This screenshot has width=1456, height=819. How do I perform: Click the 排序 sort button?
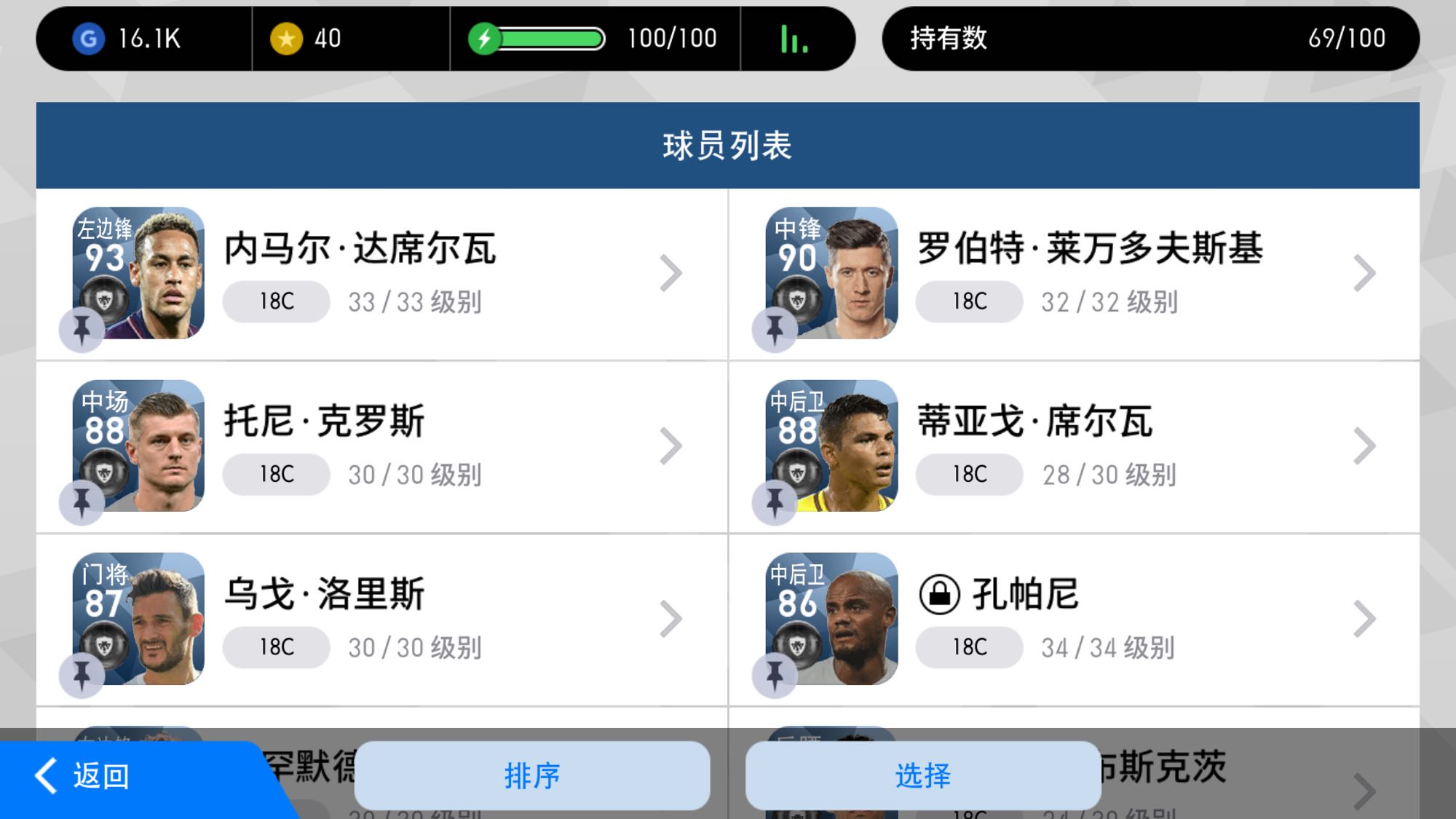click(532, 775)
